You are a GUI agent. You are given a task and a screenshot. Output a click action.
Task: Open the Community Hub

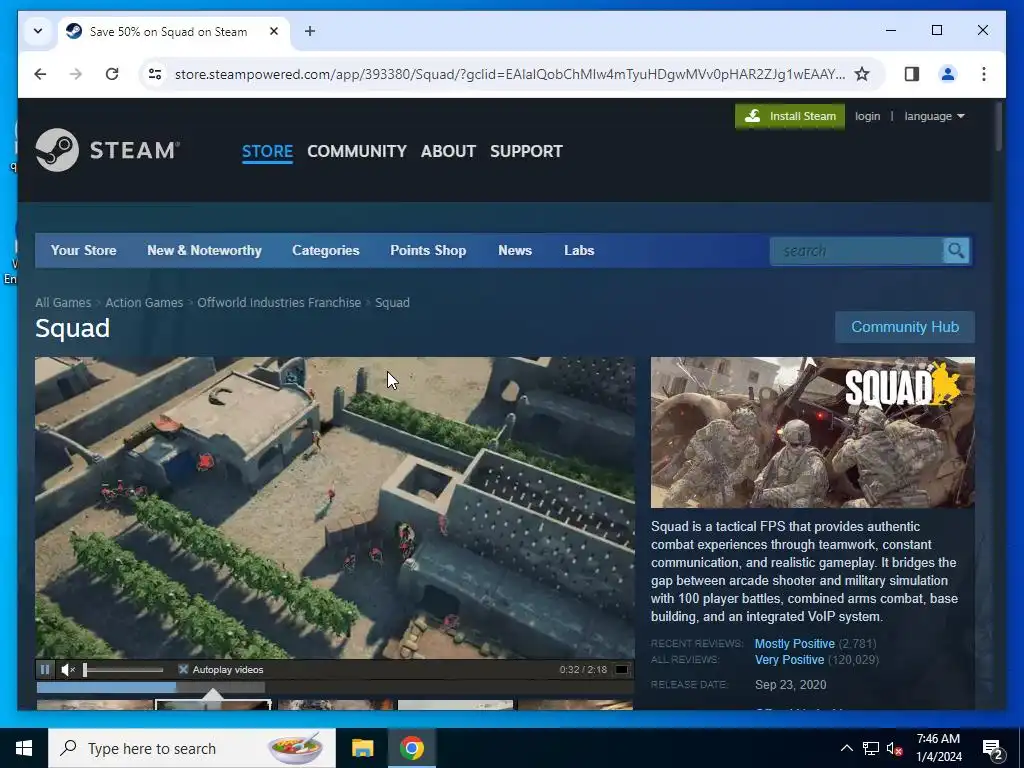pos(905,327)
